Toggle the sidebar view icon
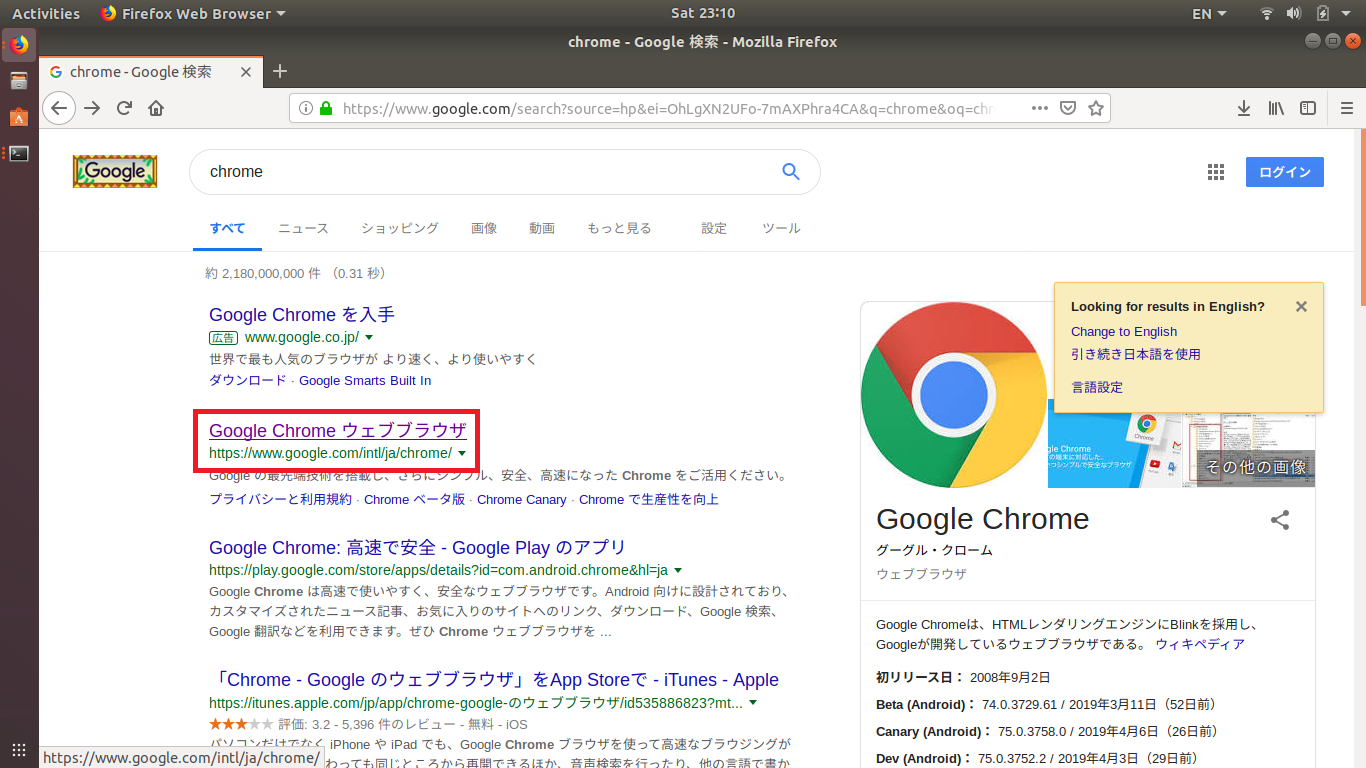Image resolution: width=1366 pixels, height=768 pixels. pyautogui.click(x=1308, y=108)
